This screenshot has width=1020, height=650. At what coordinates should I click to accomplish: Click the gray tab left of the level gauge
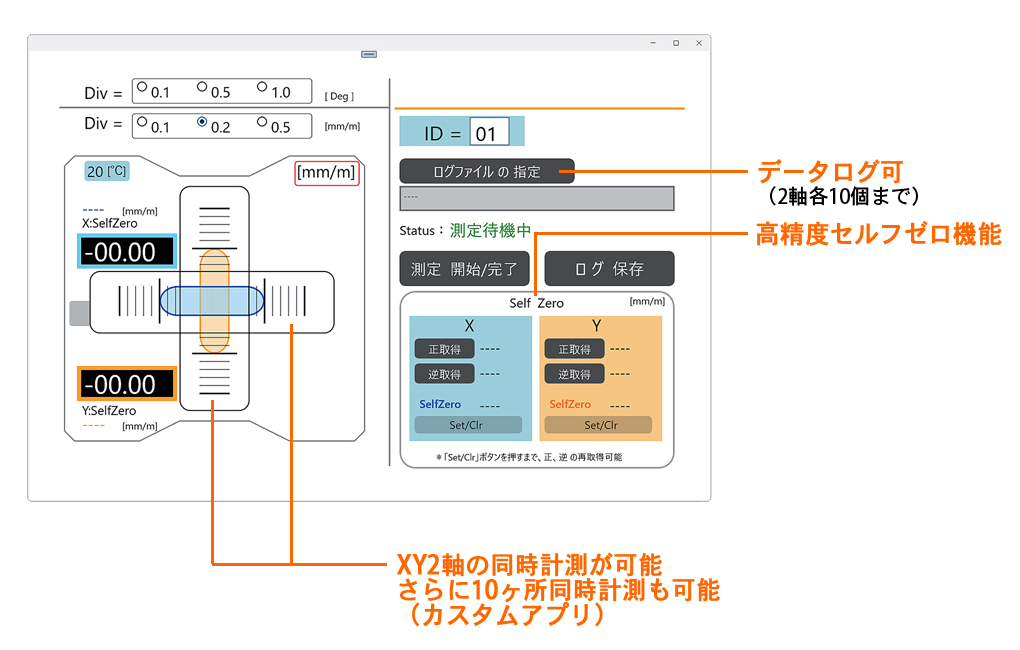78,314
